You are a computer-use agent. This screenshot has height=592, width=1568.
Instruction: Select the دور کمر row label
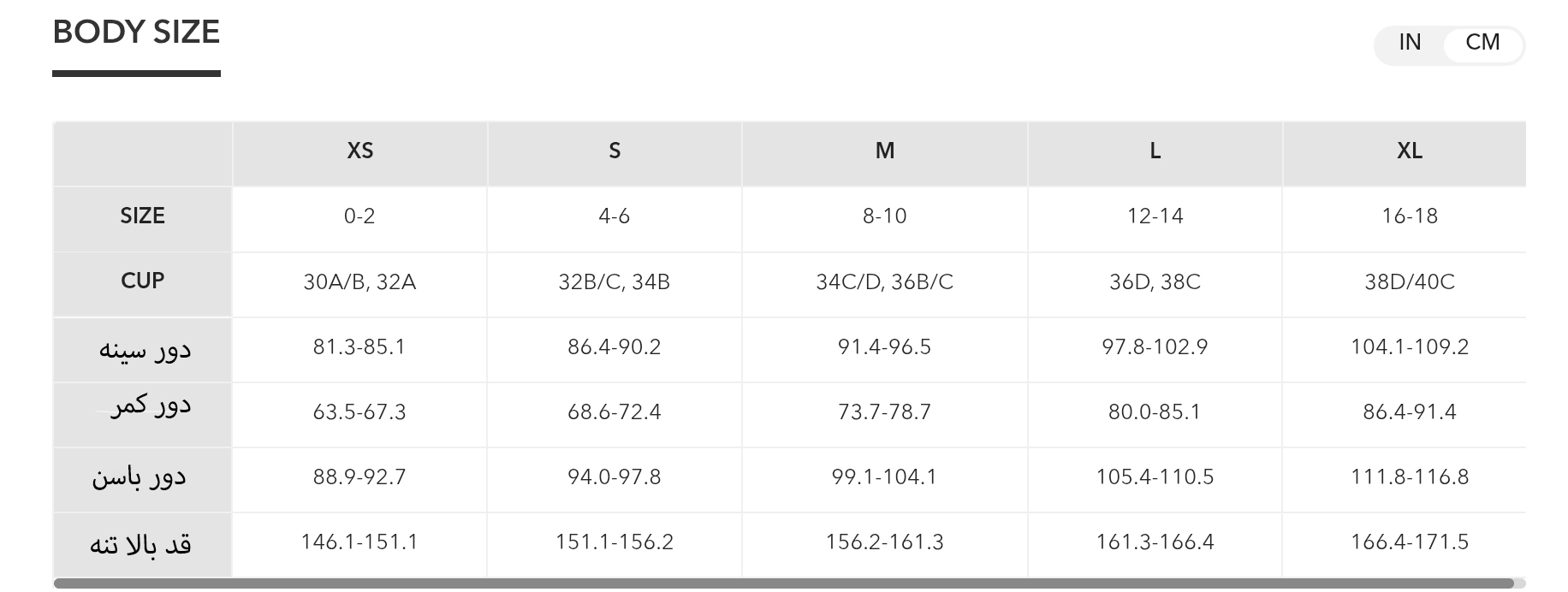[x=150, y=406]
